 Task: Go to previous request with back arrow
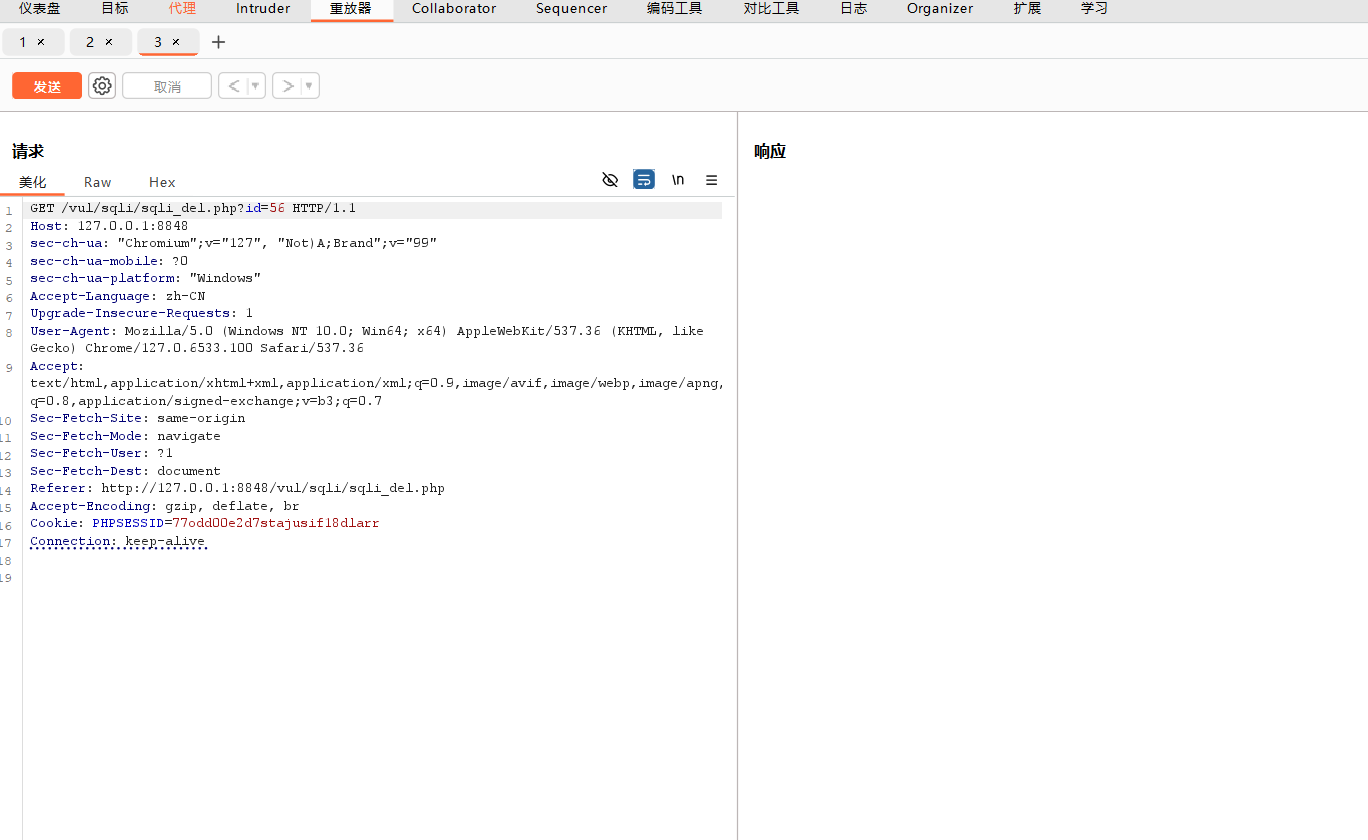pos(233,86)
